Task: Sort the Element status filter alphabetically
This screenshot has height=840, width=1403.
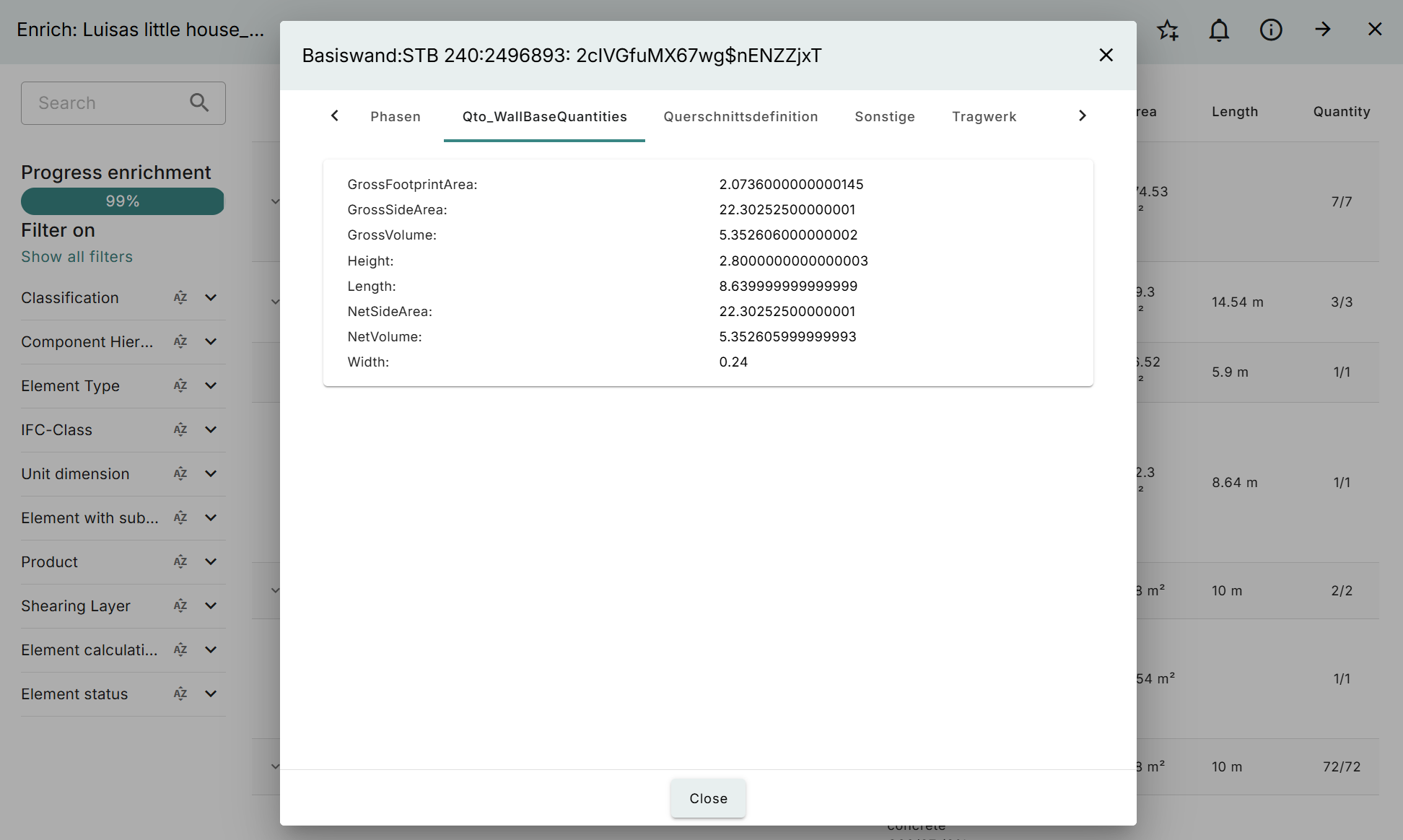Action: tap(180, 694)
